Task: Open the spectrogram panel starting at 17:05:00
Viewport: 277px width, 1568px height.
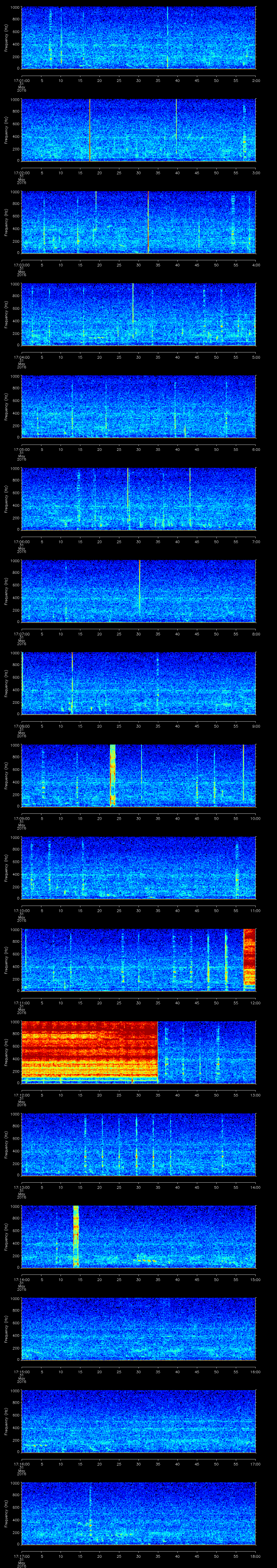Action: click(138, 407)
